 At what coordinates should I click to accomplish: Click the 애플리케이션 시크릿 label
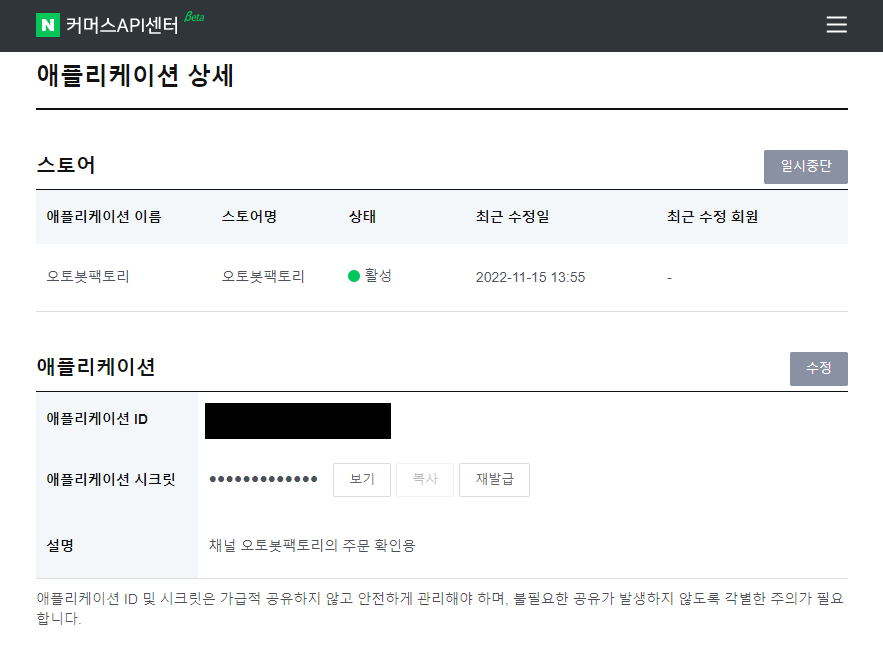pyautogui.click(x=111, y=479)
